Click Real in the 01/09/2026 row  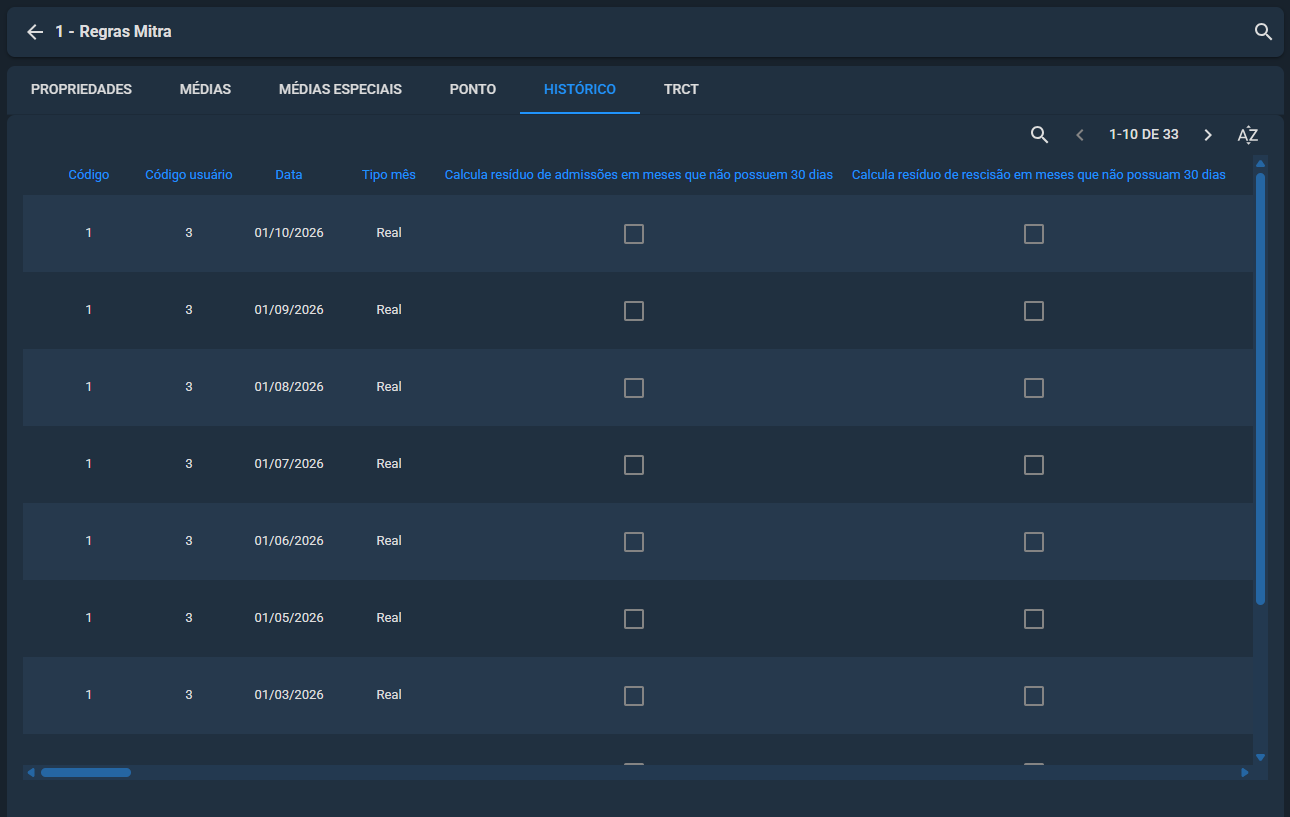(389, 310)
